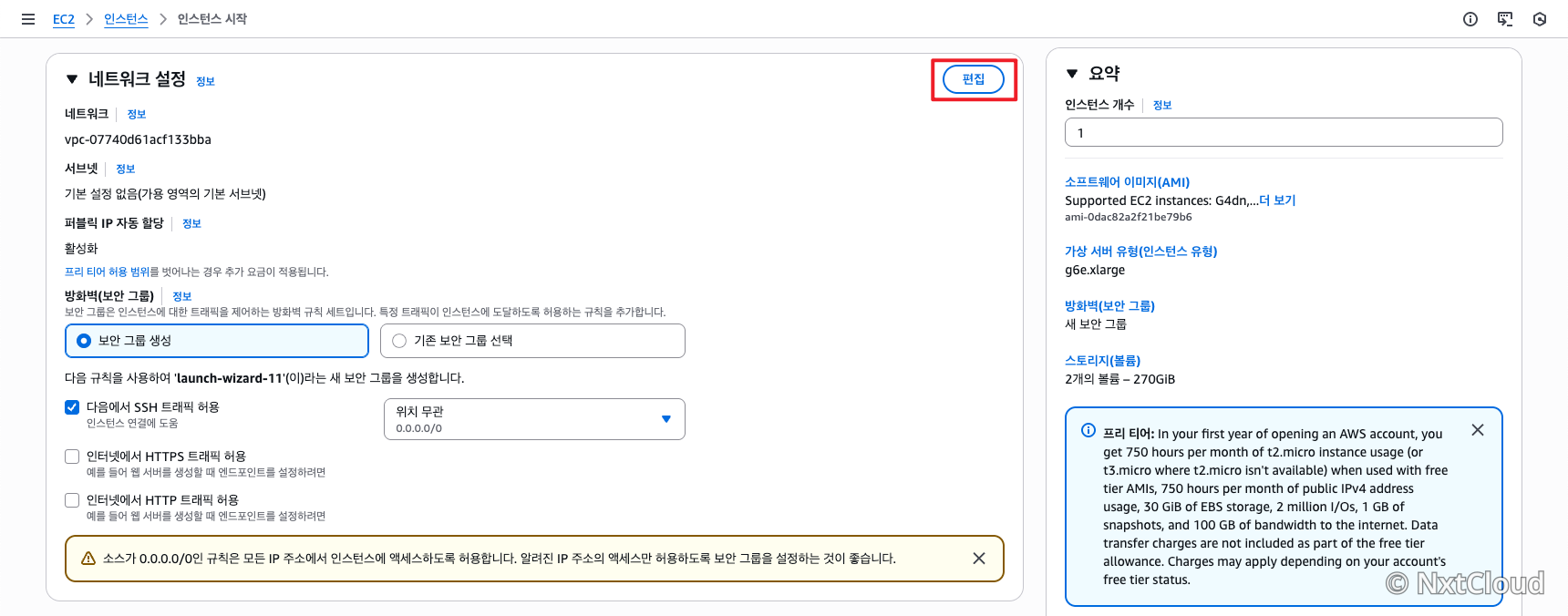The image size is (1568, 616).
Task: Uncheck the allow SSH traffic checkbox
Action: click(72, 407)
